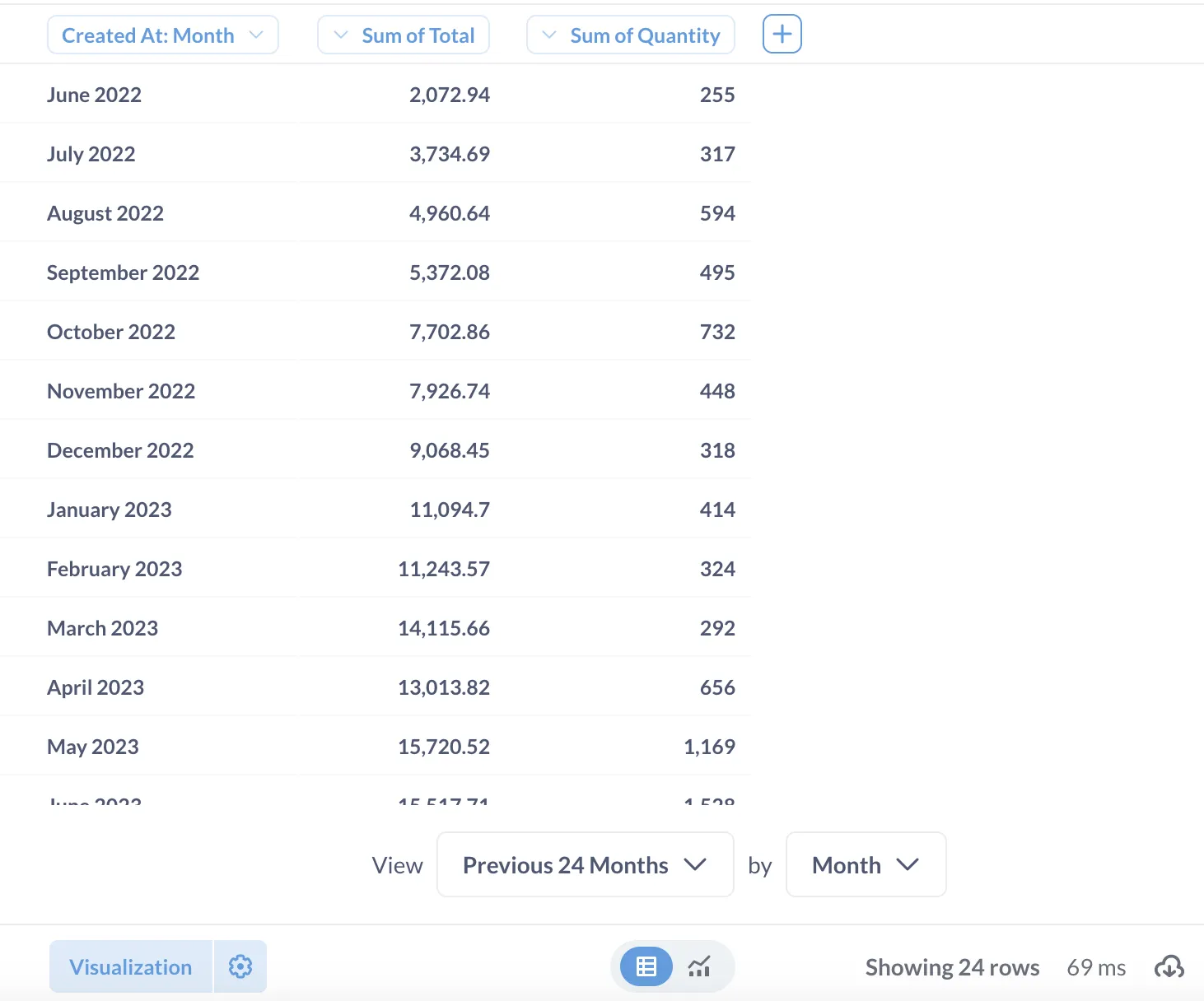Click the May 2023 total value 15,720.52
The image size is (1204, 1001).
(x=444, y=747)
